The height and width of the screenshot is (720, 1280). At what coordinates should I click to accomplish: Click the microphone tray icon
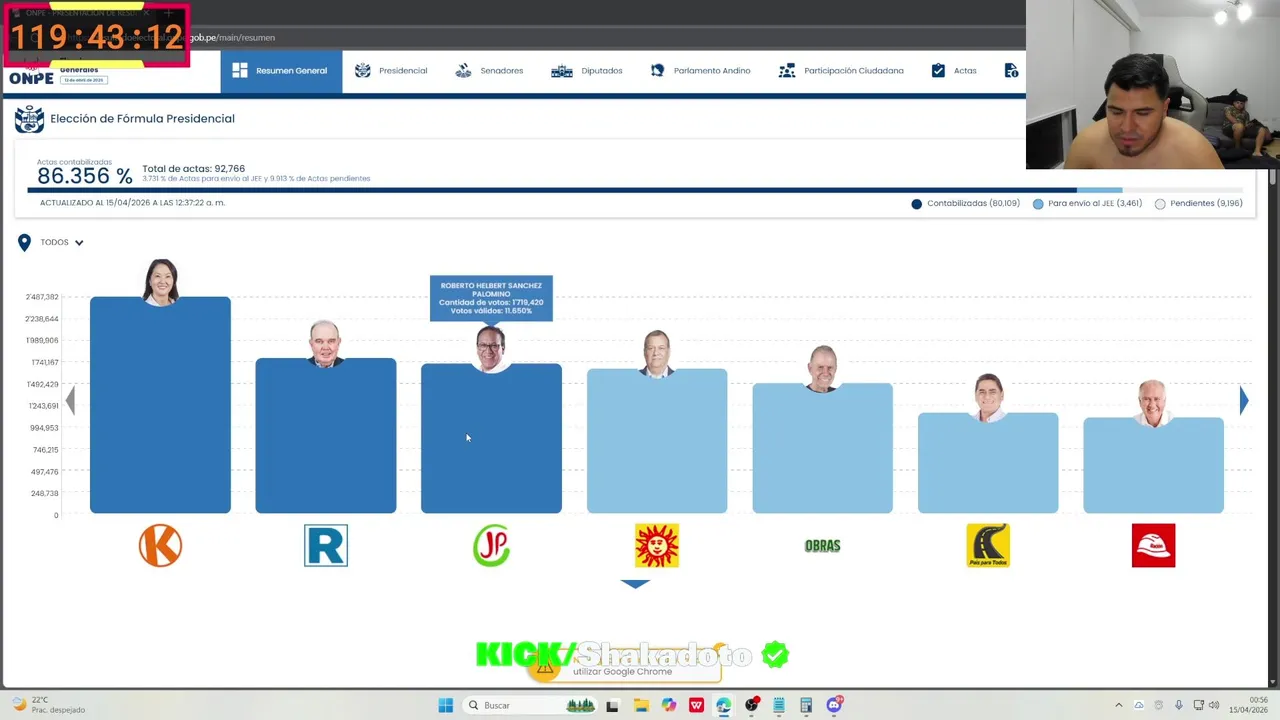[x=1179, y=705]
